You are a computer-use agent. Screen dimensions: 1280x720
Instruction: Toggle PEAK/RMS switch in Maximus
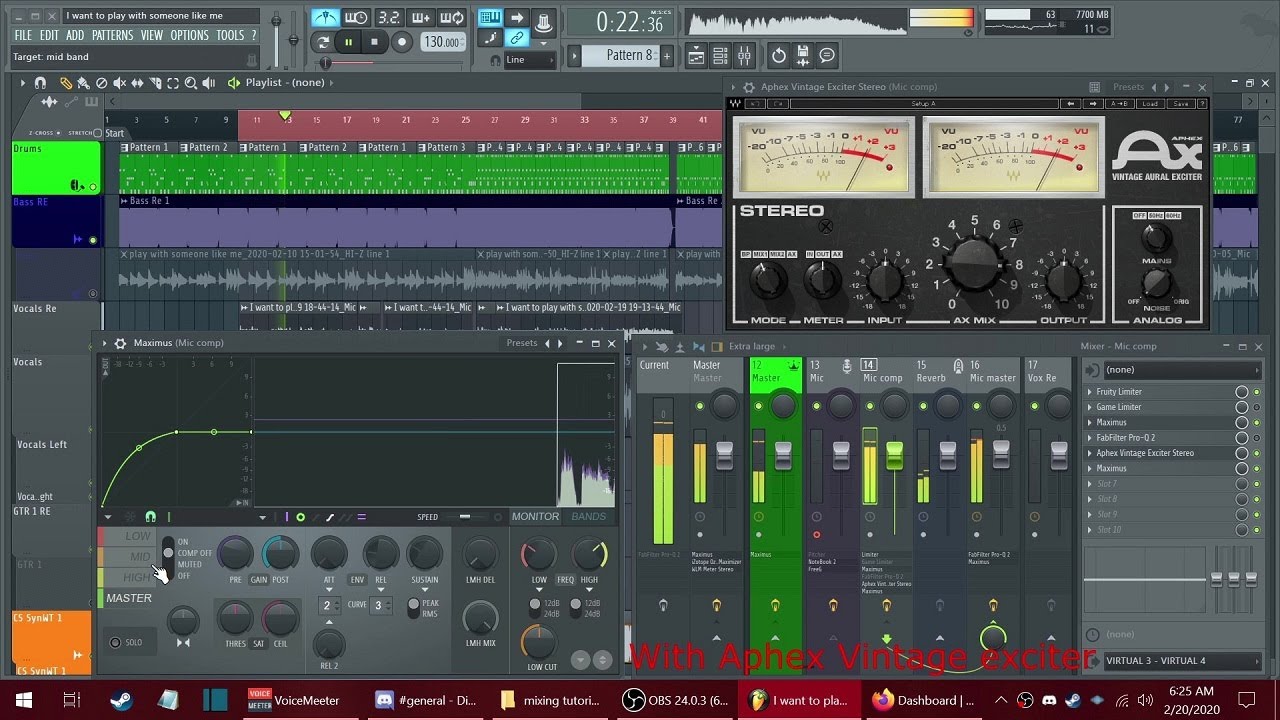pyautogui.click(x=414, y=609)
